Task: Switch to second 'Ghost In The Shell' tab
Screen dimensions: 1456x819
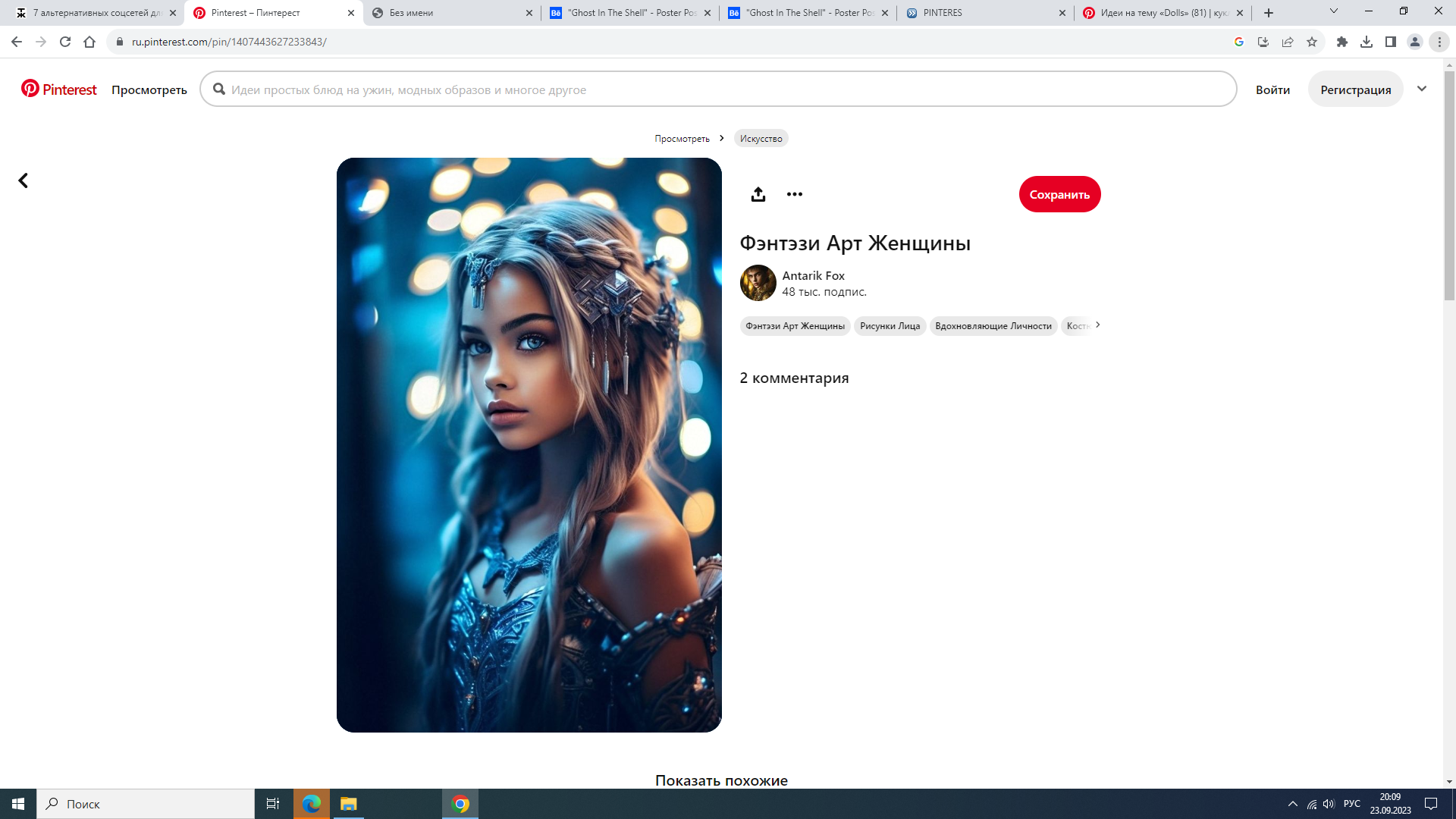Action: [808, 13]
